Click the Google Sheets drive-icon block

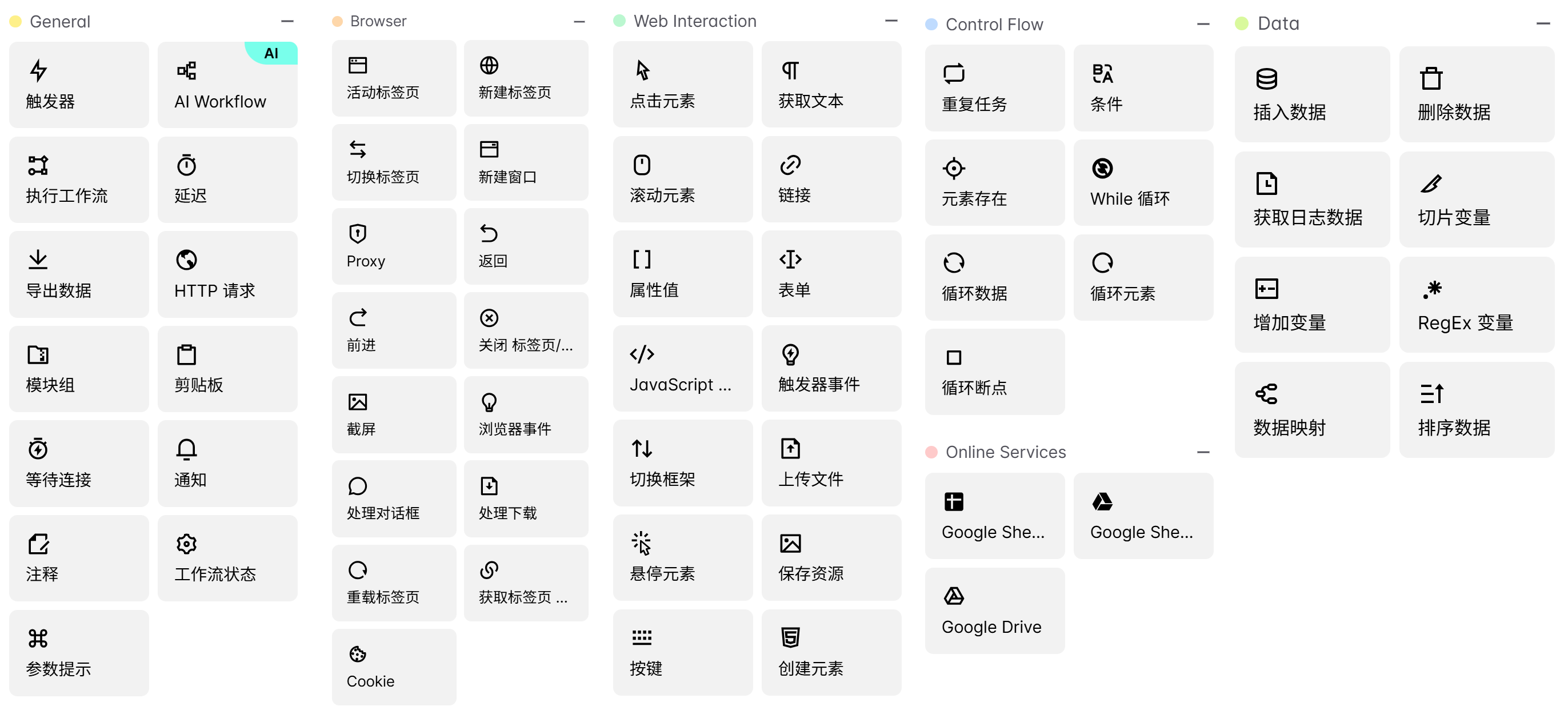click(x=1143, y=516)
